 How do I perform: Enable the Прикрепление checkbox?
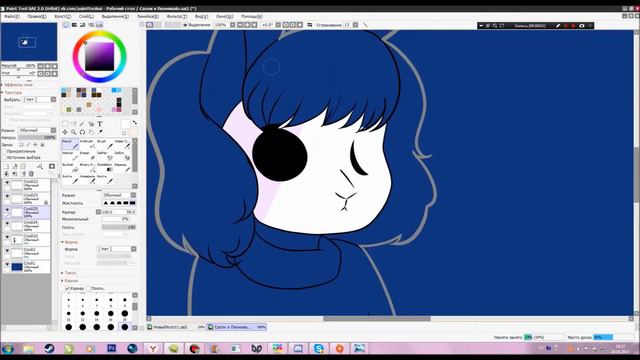(x=4, y=151)
